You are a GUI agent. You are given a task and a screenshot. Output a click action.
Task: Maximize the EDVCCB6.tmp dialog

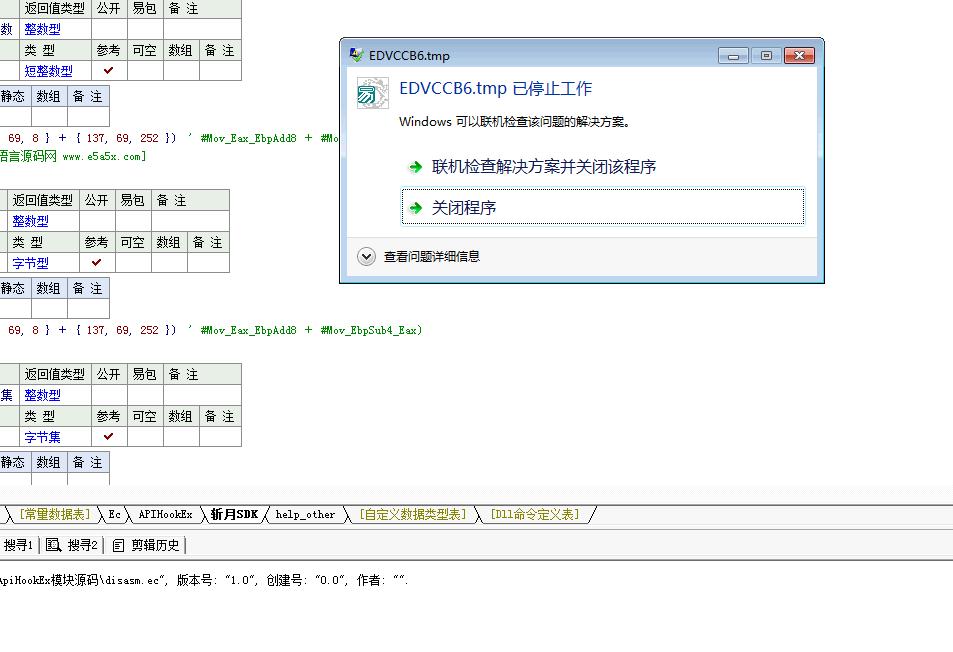click(x=766, y=56)
